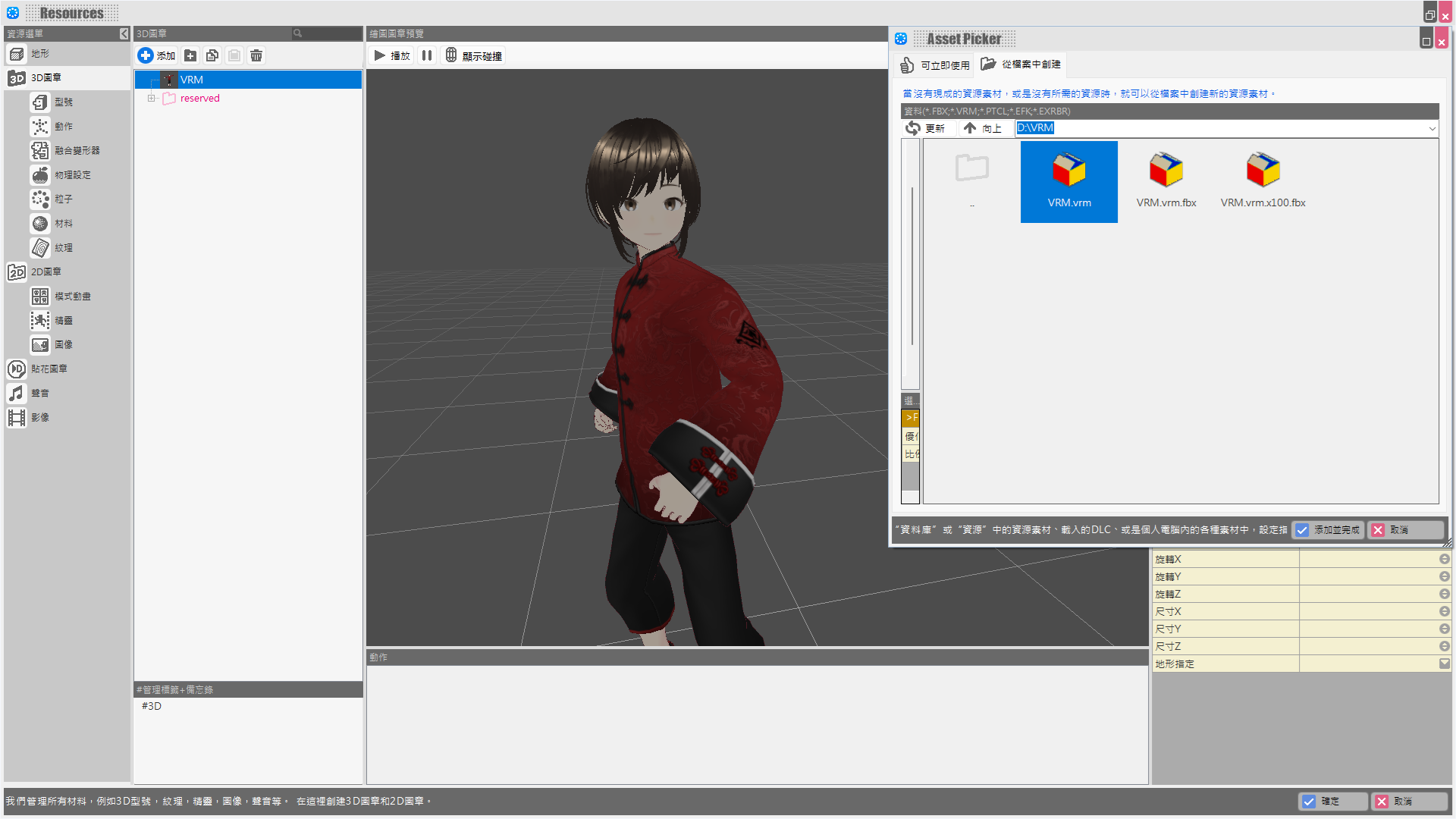Open the 地形指定 dropdown
The width and height of the screenshot is (1456, 819).
pyautogui.click(x=1445, y=664)
